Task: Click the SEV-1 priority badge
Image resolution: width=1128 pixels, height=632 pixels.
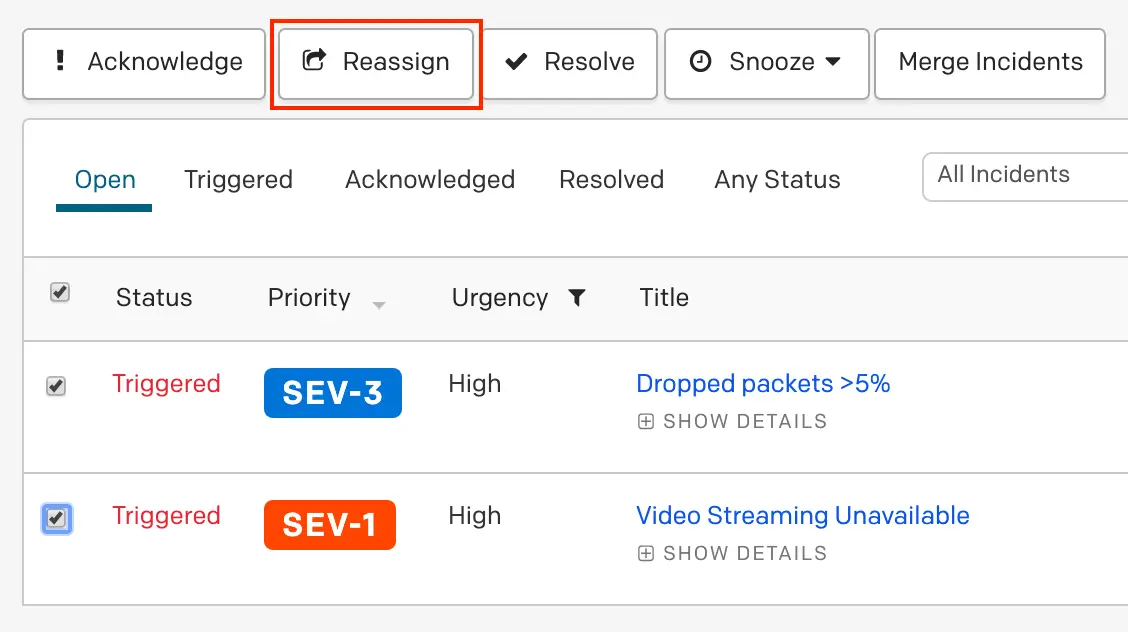Action: [x=329, y=525]
